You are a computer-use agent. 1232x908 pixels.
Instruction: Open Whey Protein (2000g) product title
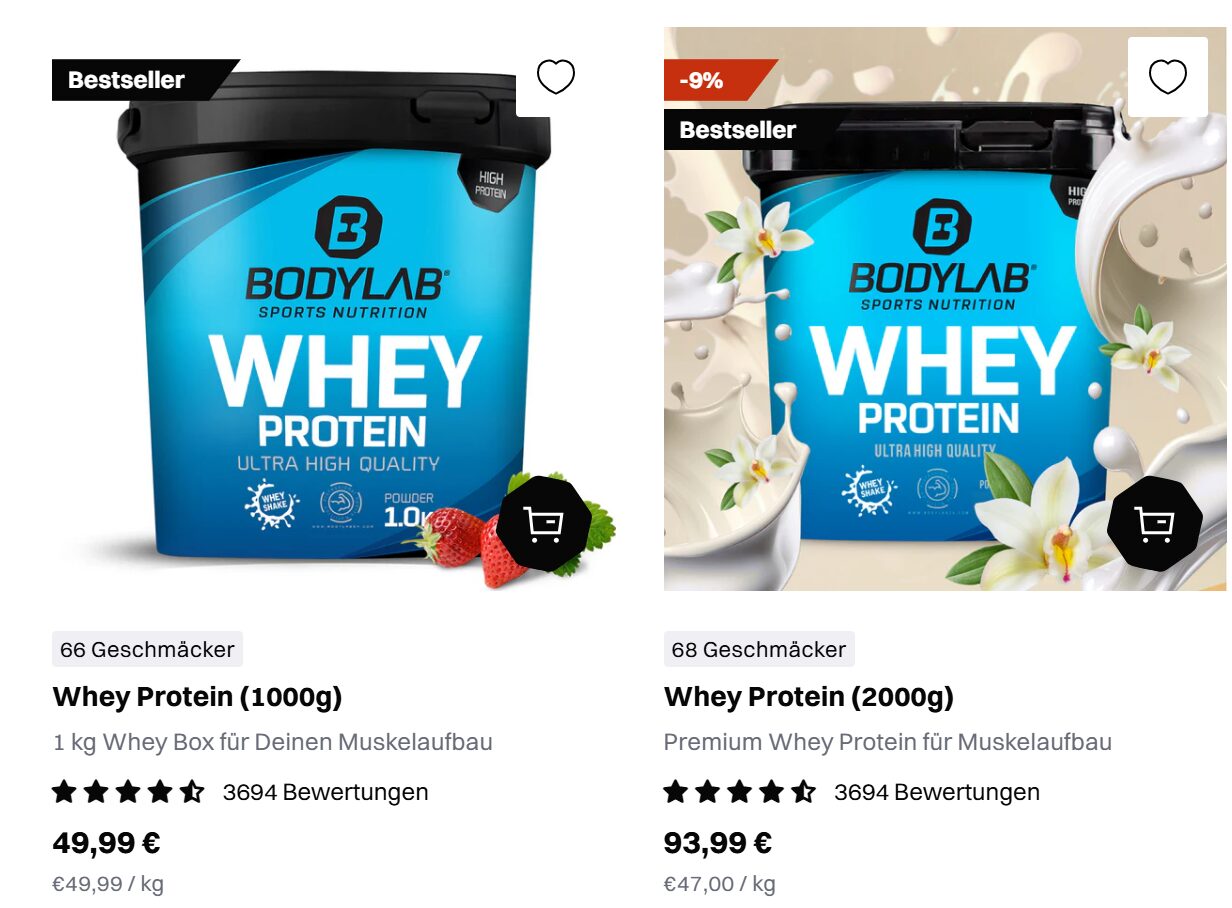click(809, 697)
